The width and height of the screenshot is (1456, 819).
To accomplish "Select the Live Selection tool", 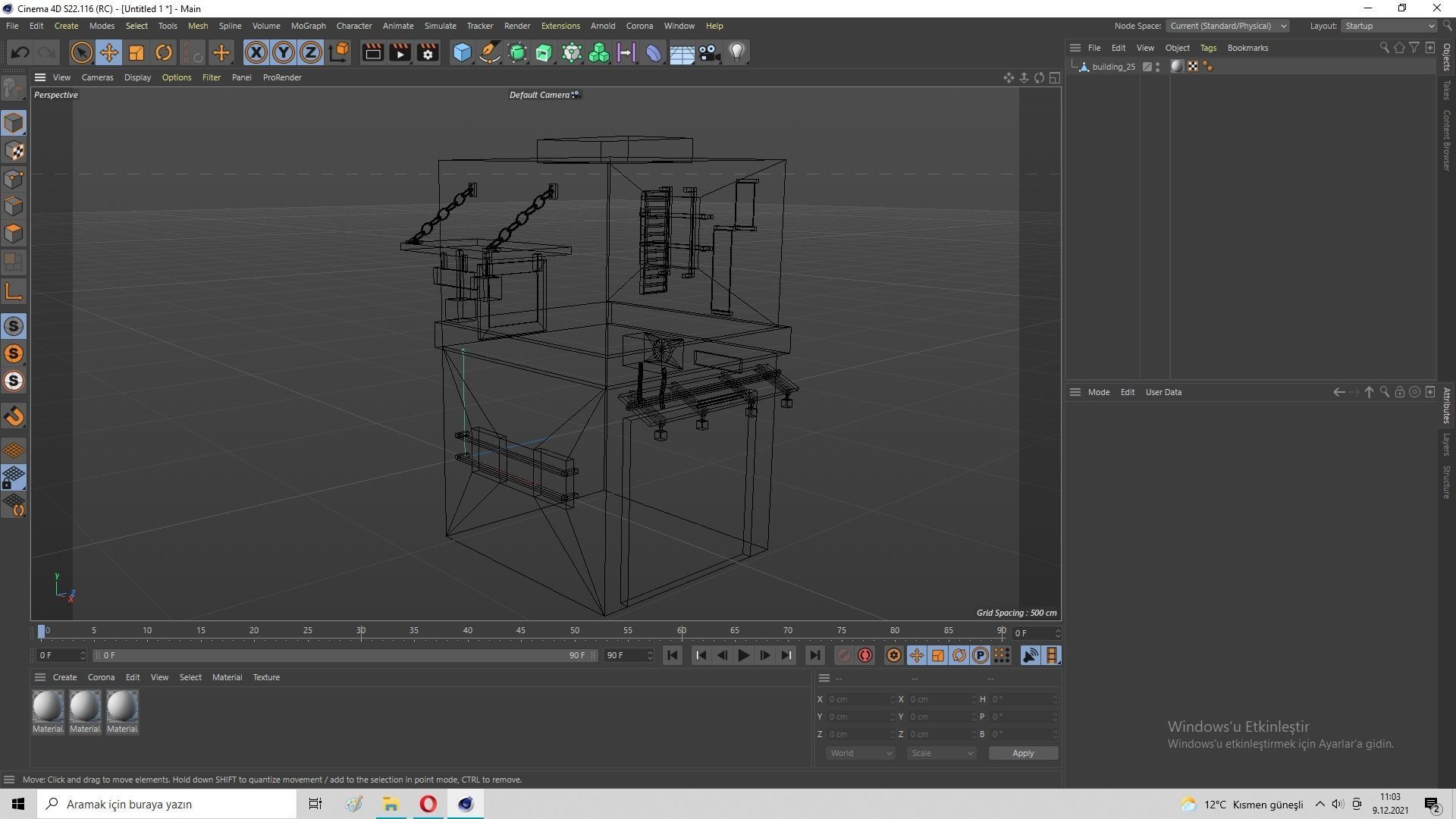I will pos(81,52).
